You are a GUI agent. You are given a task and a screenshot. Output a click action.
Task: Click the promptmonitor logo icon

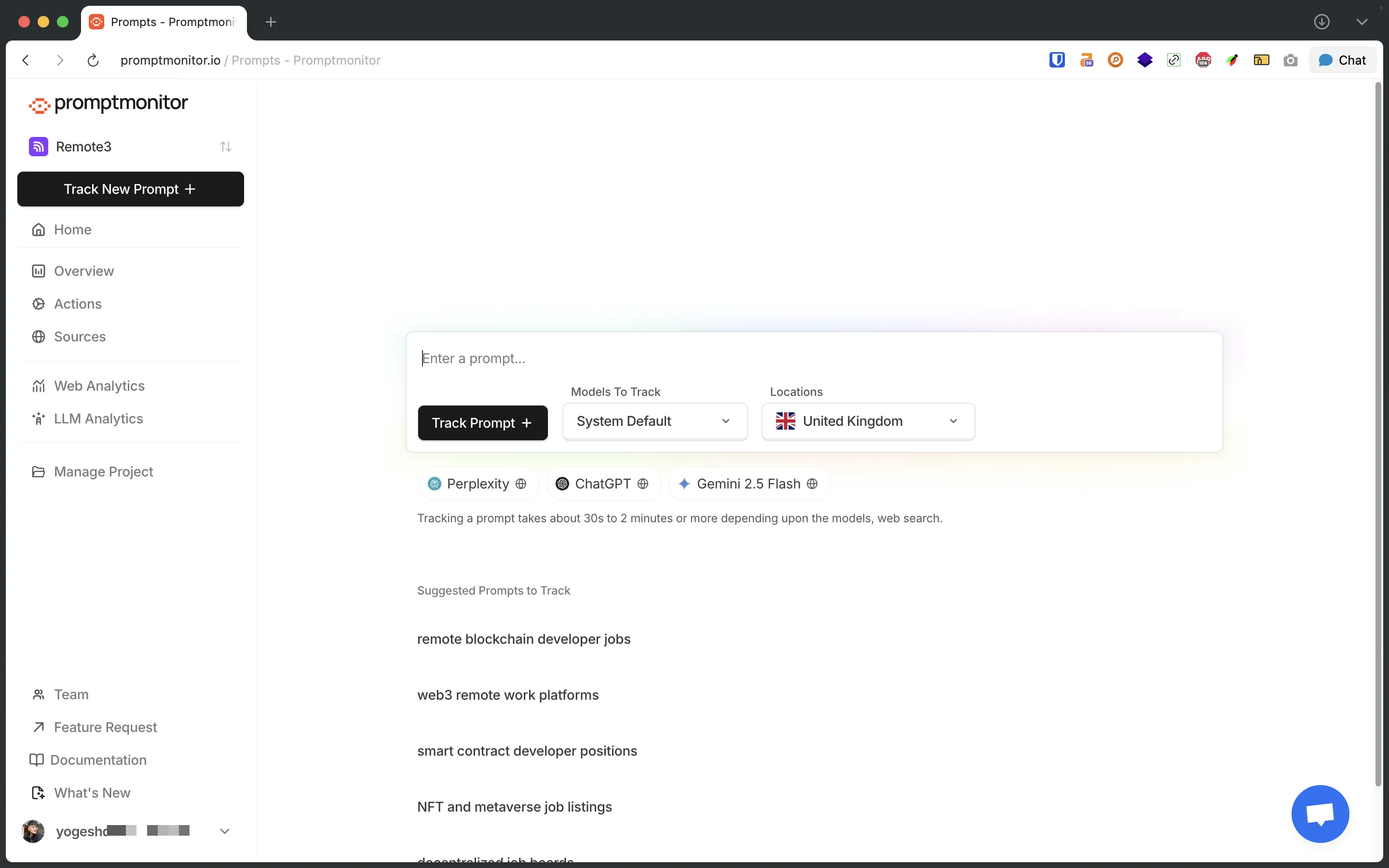click(39, 105)
